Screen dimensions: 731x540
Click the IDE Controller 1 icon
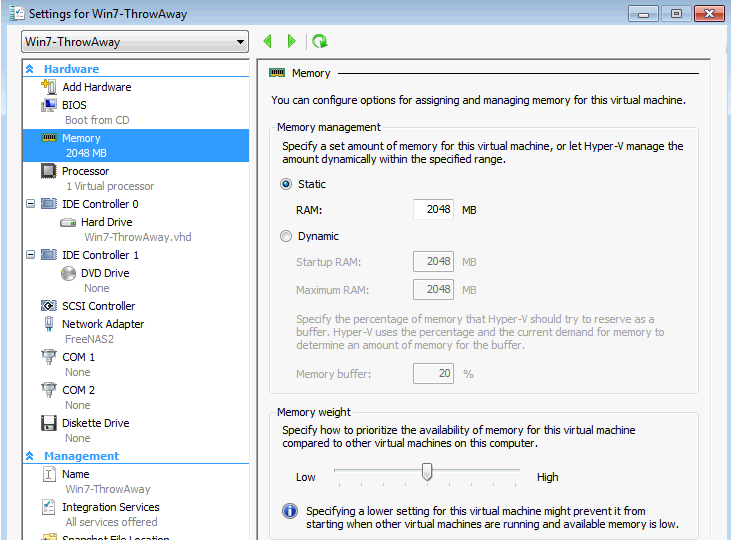pos(49,255)
